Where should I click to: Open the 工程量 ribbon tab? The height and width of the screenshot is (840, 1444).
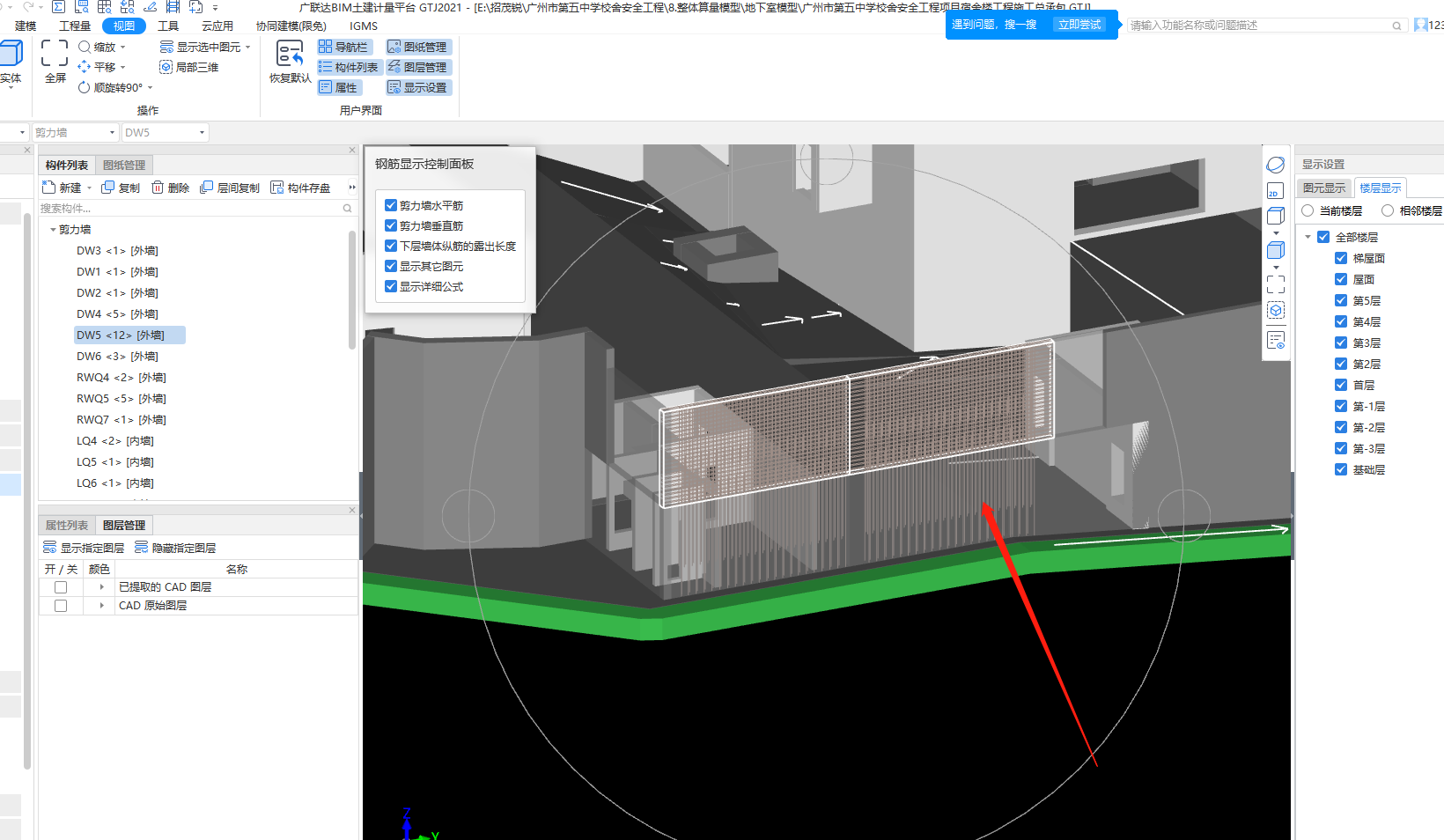pos(75,26)
